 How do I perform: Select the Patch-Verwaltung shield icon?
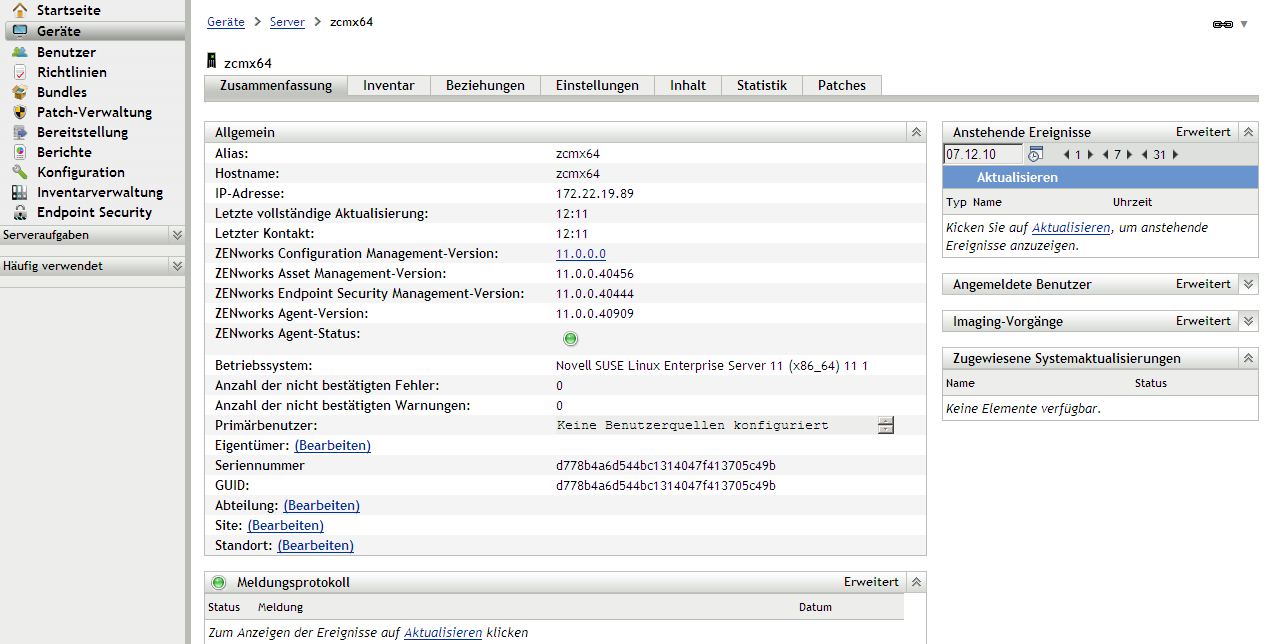20,112
